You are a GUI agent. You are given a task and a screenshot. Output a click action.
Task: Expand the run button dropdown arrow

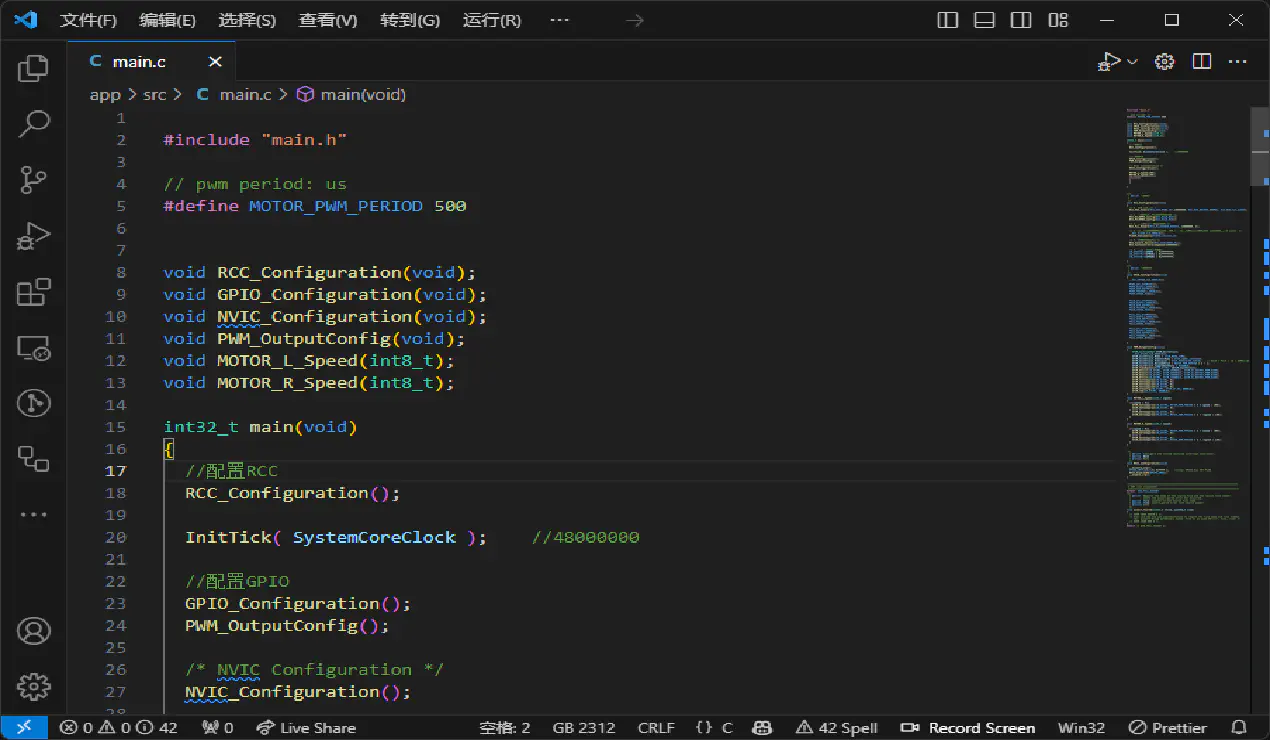(x=1132, y=62)
